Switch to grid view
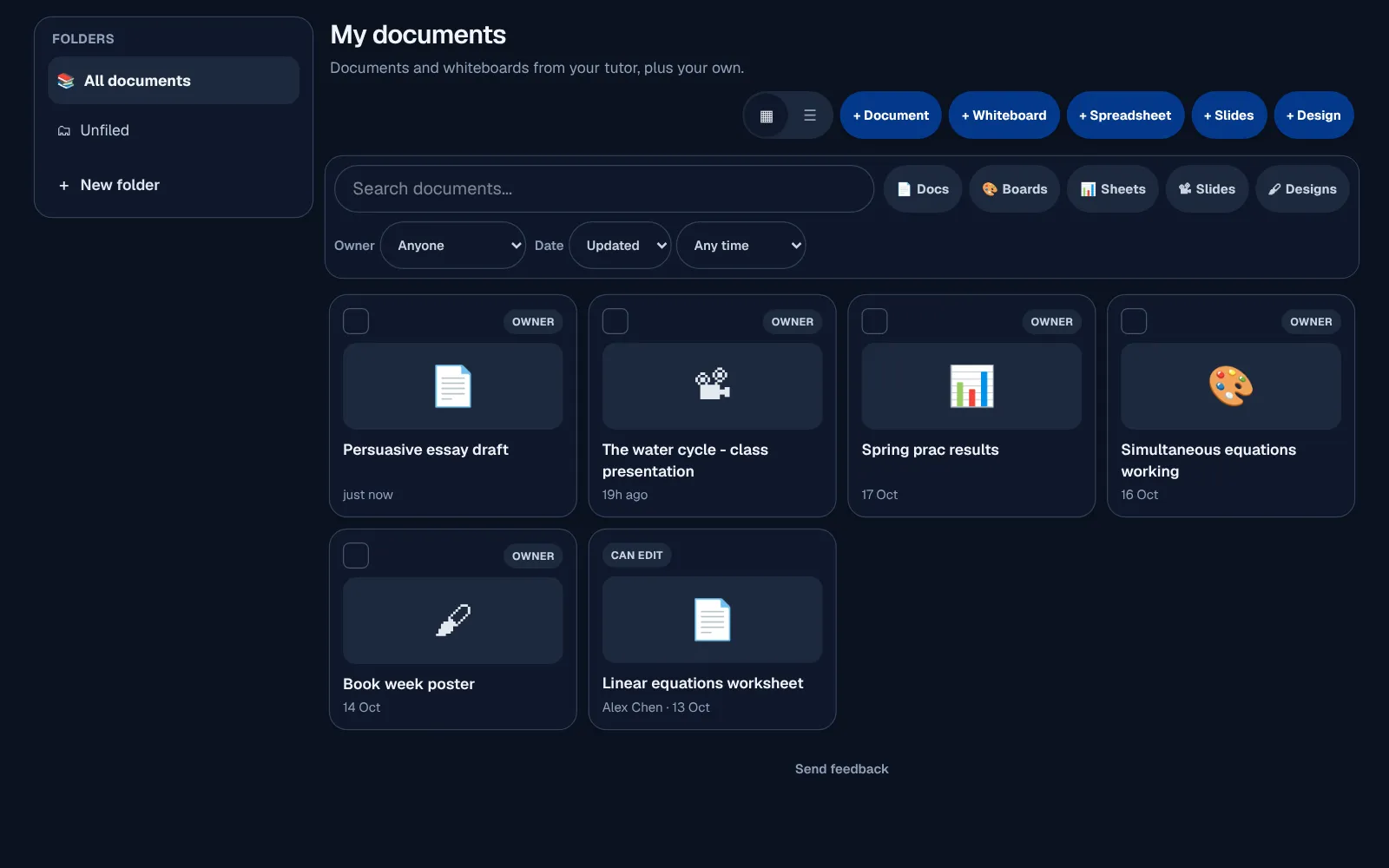 (x=767, y=115)
